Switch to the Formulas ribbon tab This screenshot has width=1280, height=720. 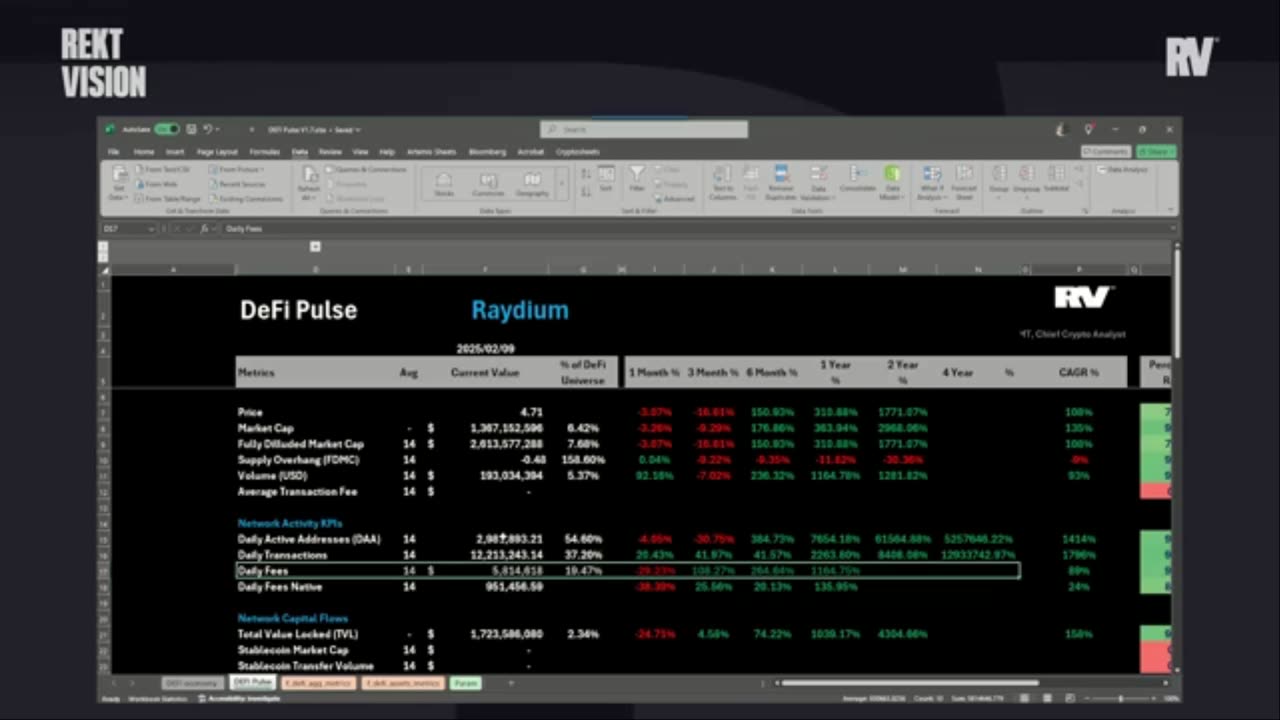point(265,152)
